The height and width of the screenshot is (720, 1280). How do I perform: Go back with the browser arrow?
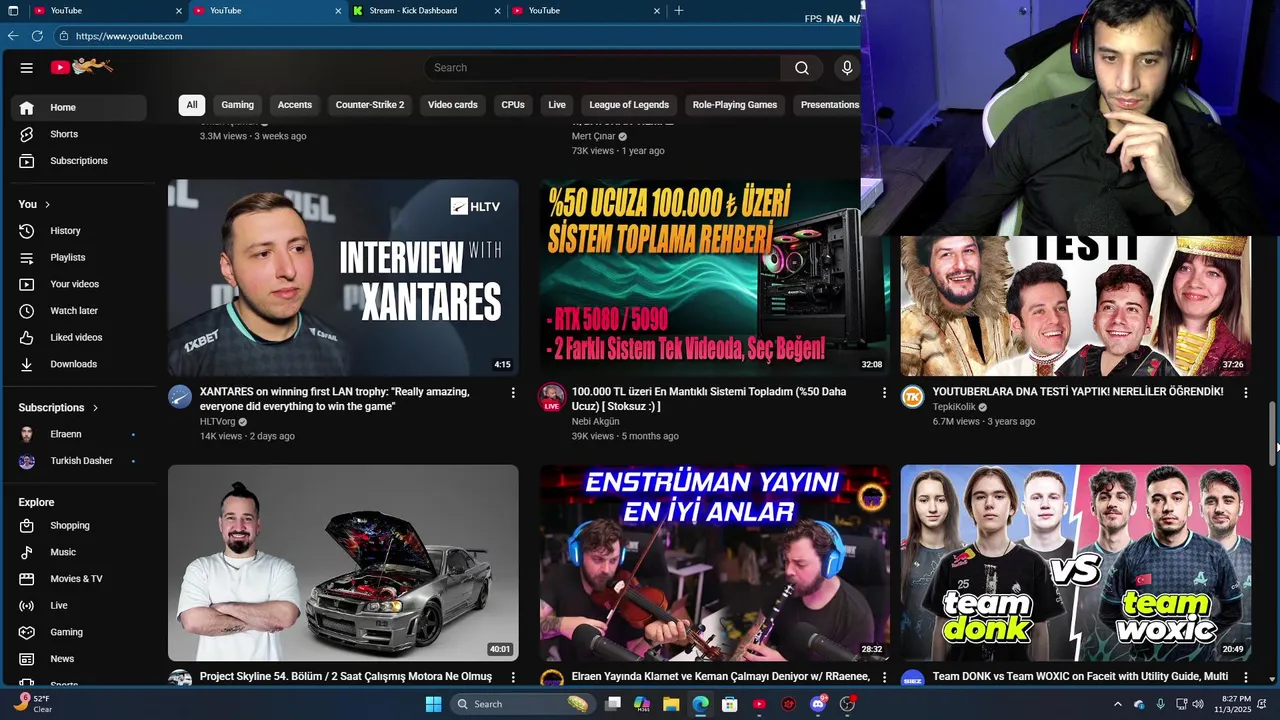13,36
